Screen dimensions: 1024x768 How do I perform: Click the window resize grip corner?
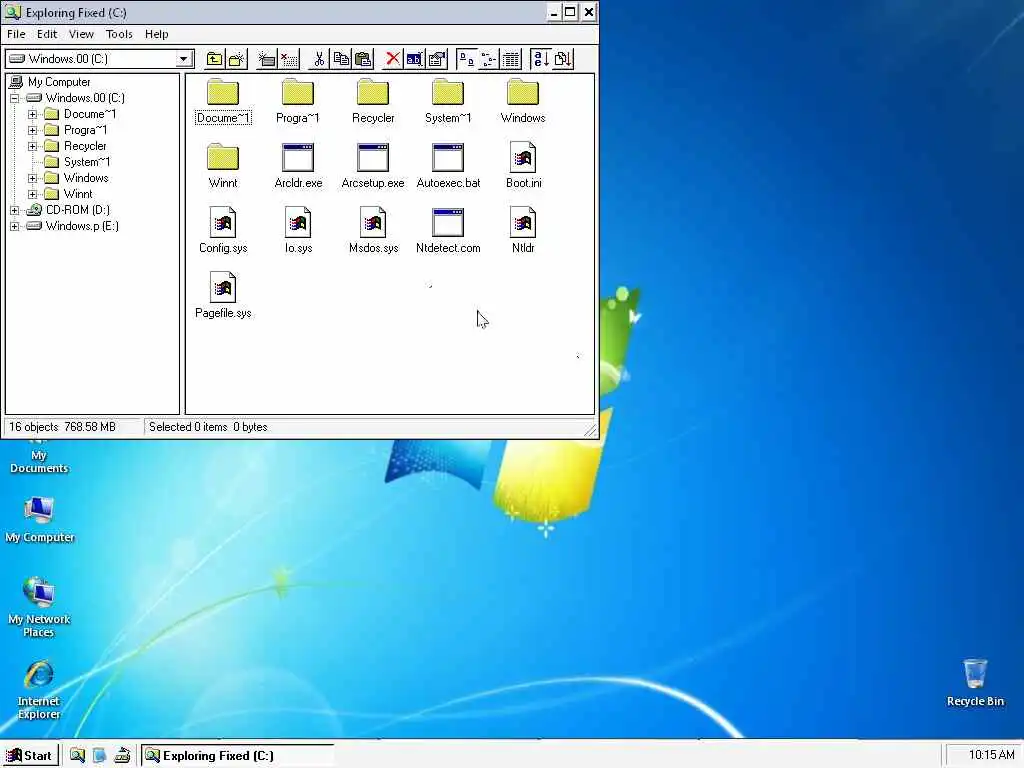590,430
